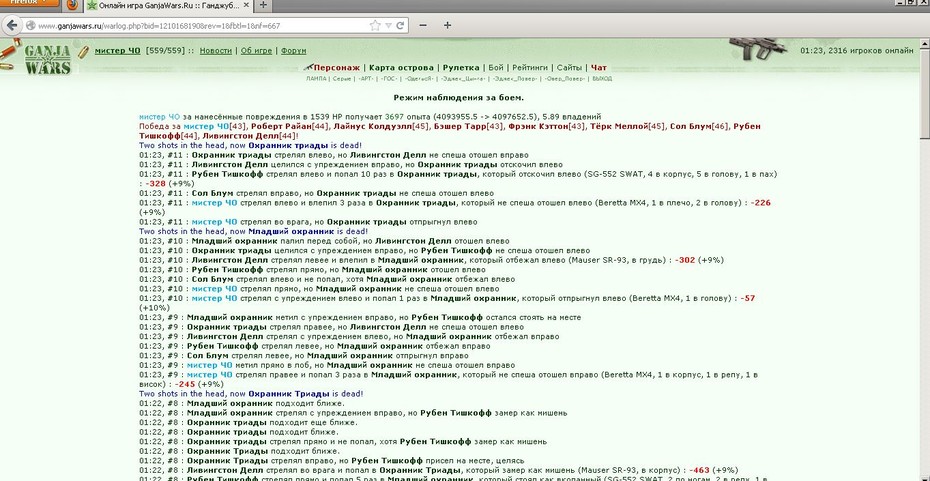Open Роберт Райан in victory line
This screenshot has width=930, height=481.
click(x=279, y=126)
